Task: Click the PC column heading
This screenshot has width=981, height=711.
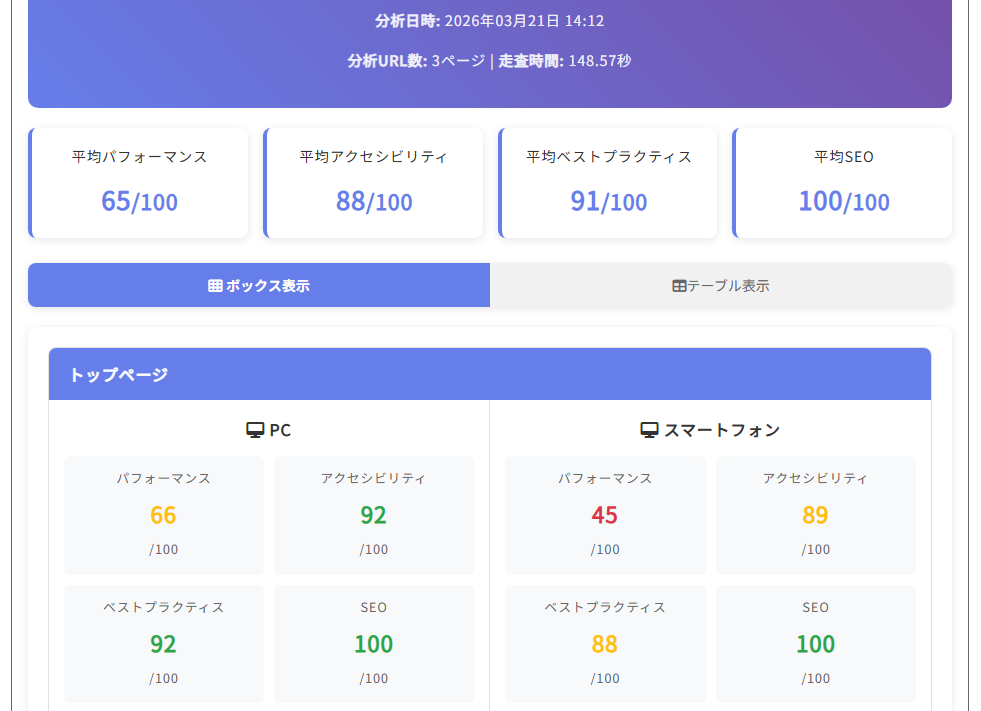Action: pyautogui.click(x=268, y=430)
